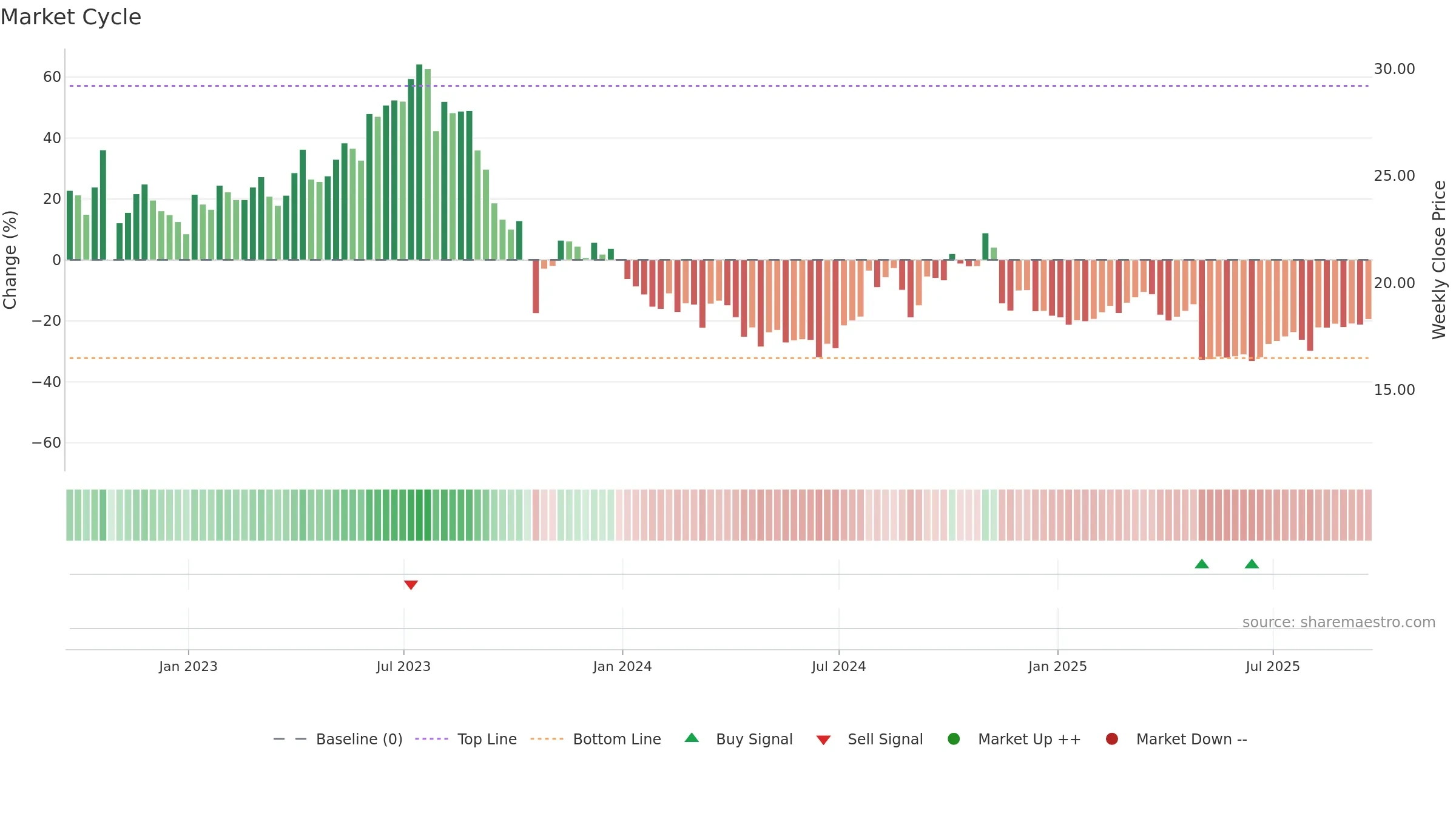Click the 30.00 price axis label
Viewport: 1456px width, 819px height.
click(1394, 69)
